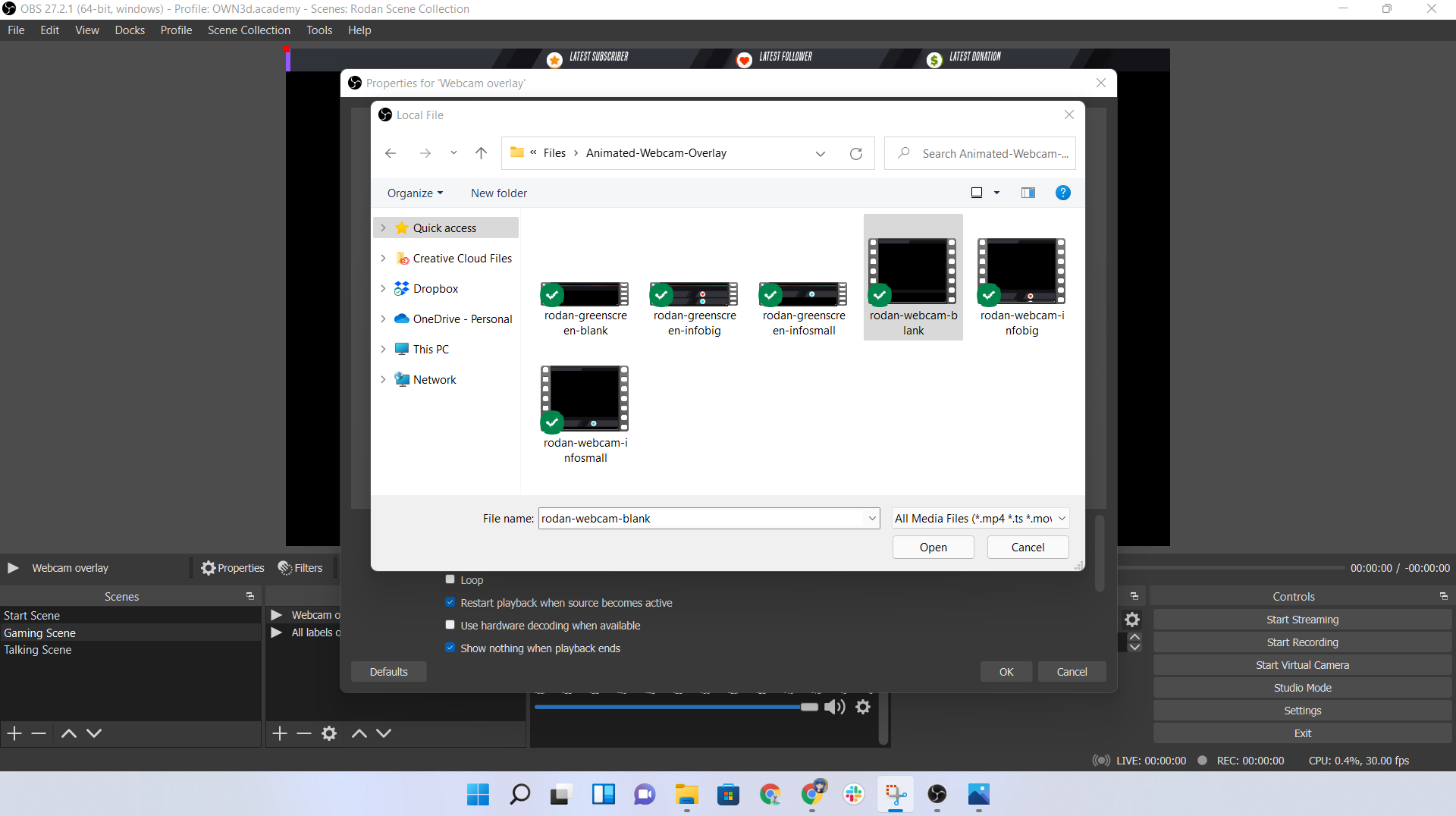Click the Start Recording button

[x=1302, y=642]
